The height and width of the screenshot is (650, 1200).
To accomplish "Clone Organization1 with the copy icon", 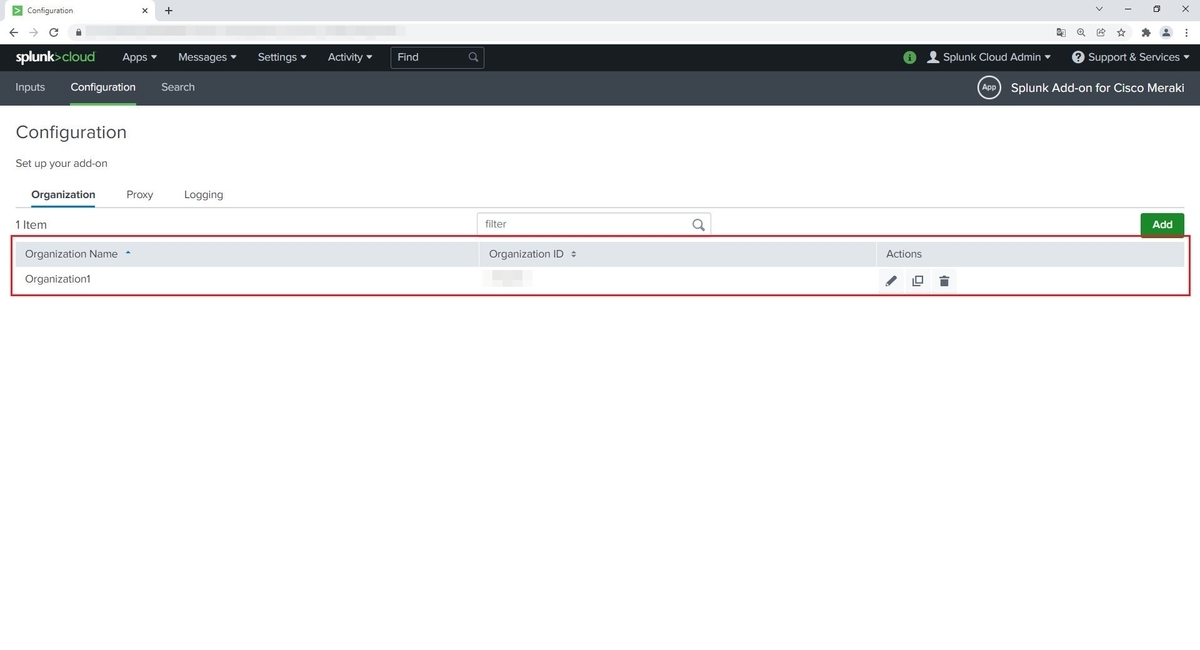I will pos(917,280).
